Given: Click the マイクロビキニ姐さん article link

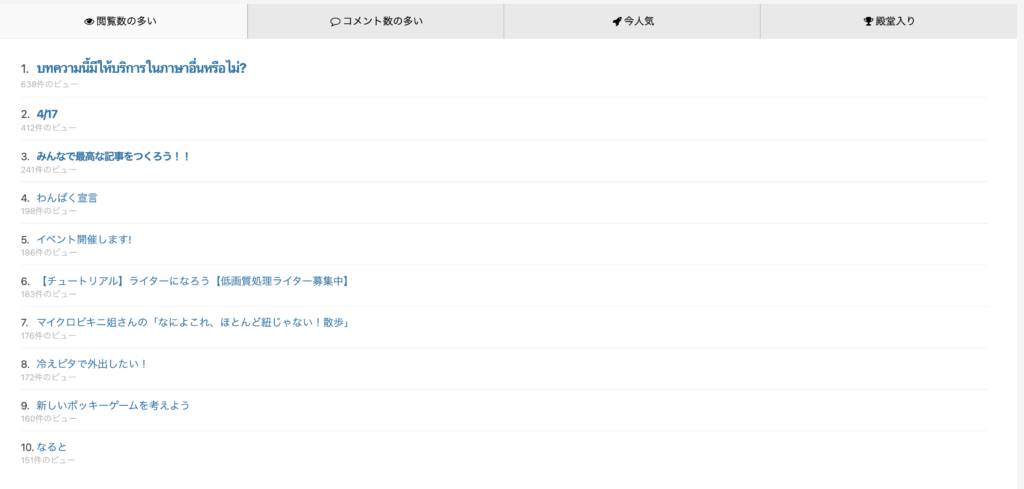Looking at the screenshot, I should click(x=191, y=322).
